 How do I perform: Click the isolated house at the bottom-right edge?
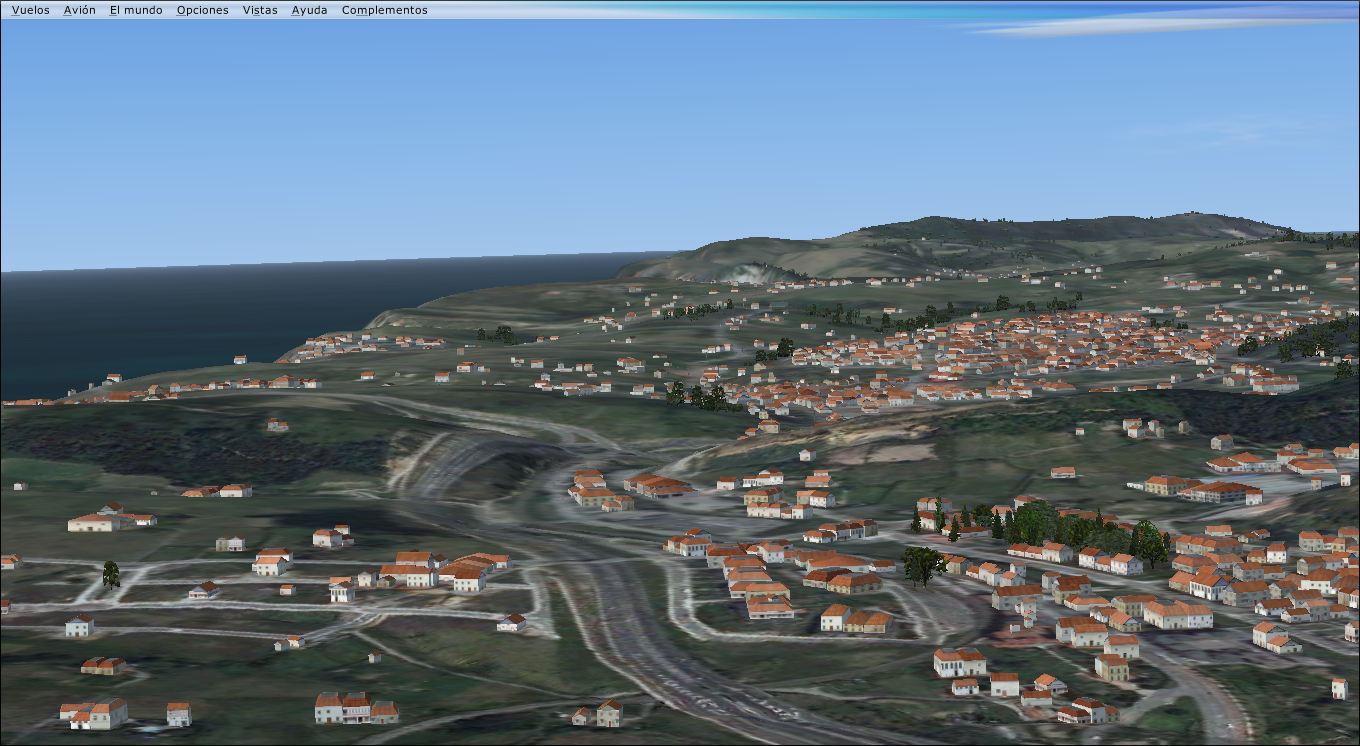[x=1339, y=688]
